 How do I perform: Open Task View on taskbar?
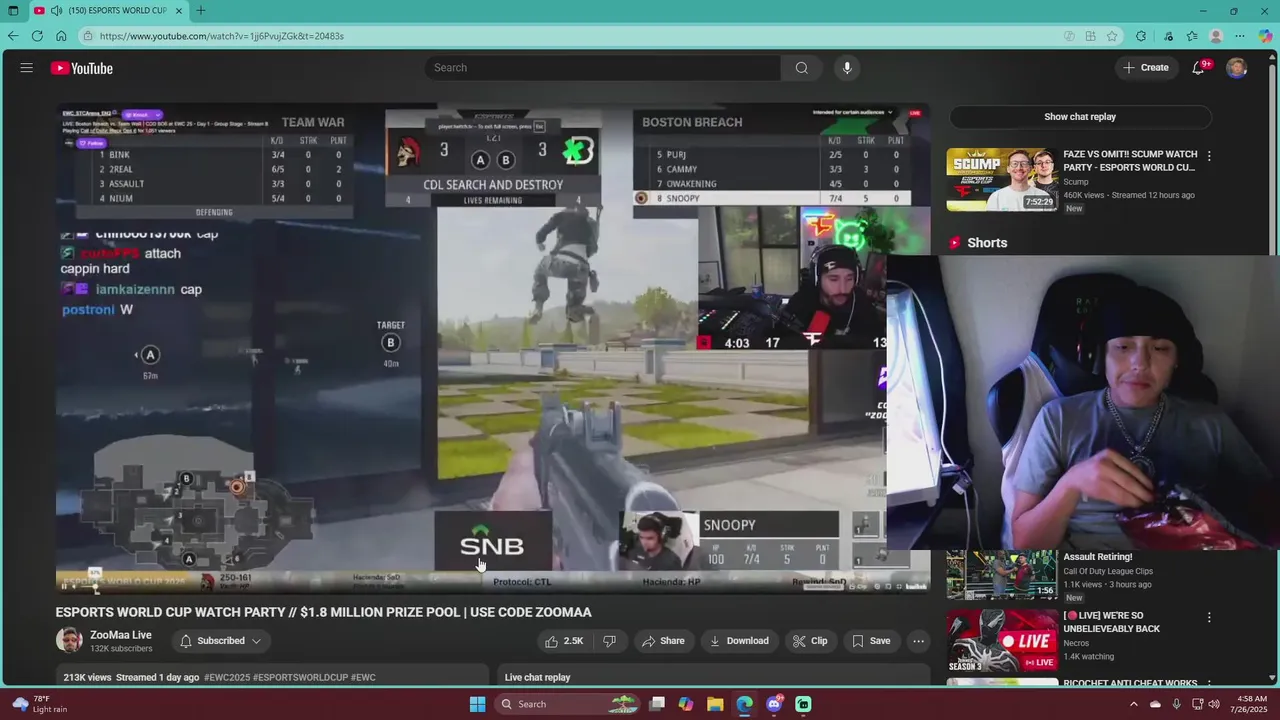pyautogui.click(x=657, y=704)
